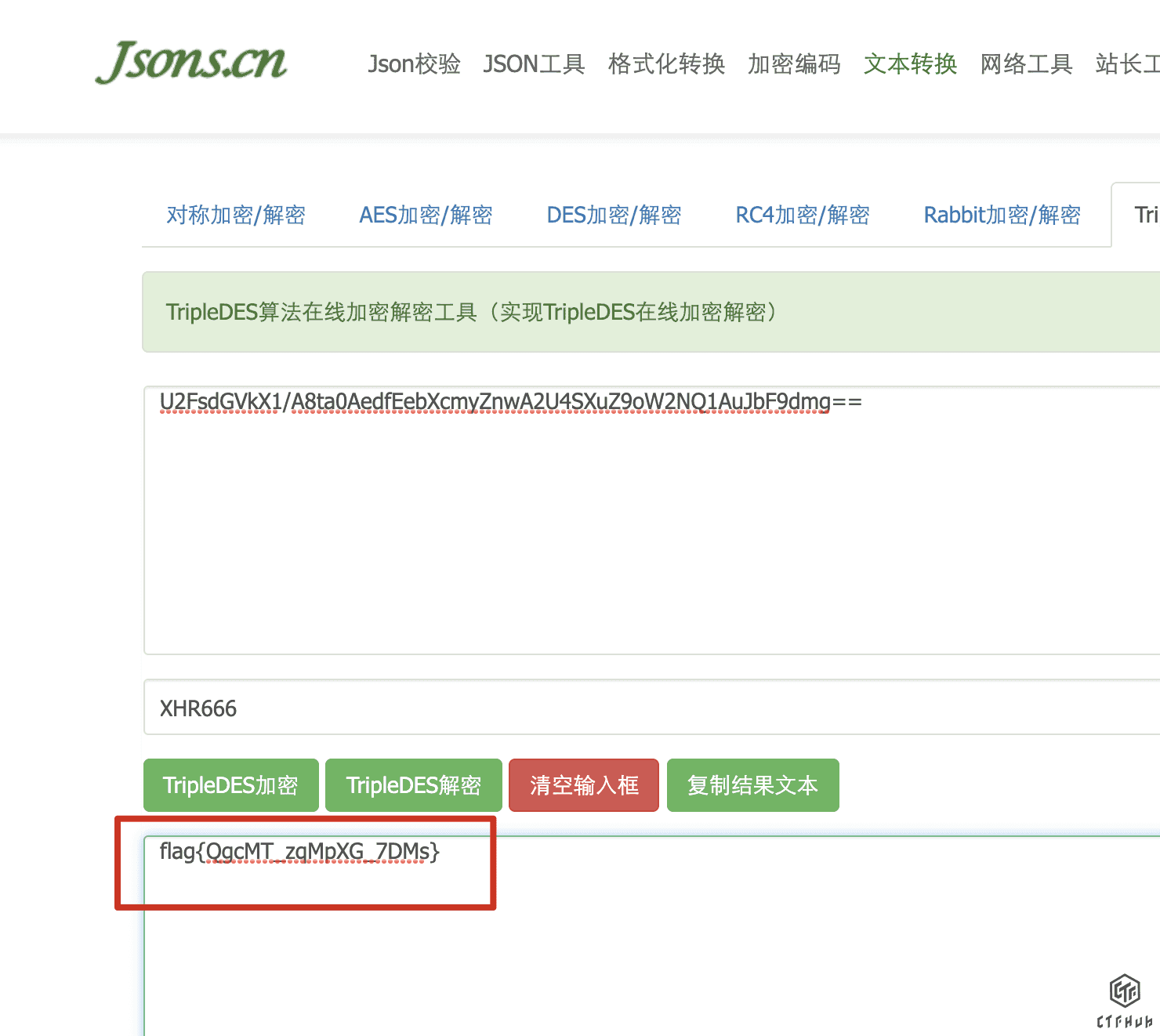Switch to the DES加密/解密 tab
This screenshot has width=1160, height=1036.
(614, 215)
